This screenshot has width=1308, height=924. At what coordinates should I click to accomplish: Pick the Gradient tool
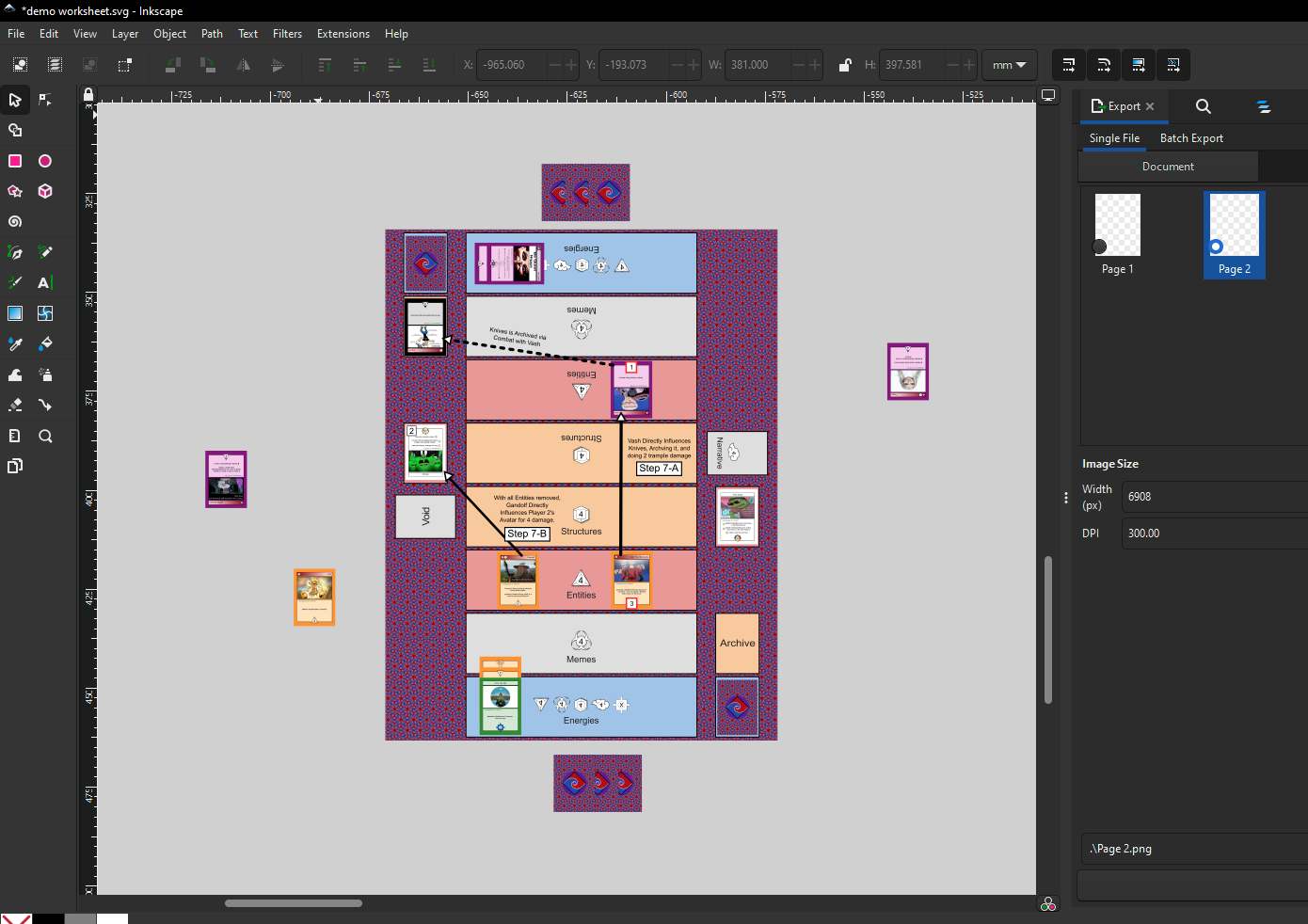15,313
